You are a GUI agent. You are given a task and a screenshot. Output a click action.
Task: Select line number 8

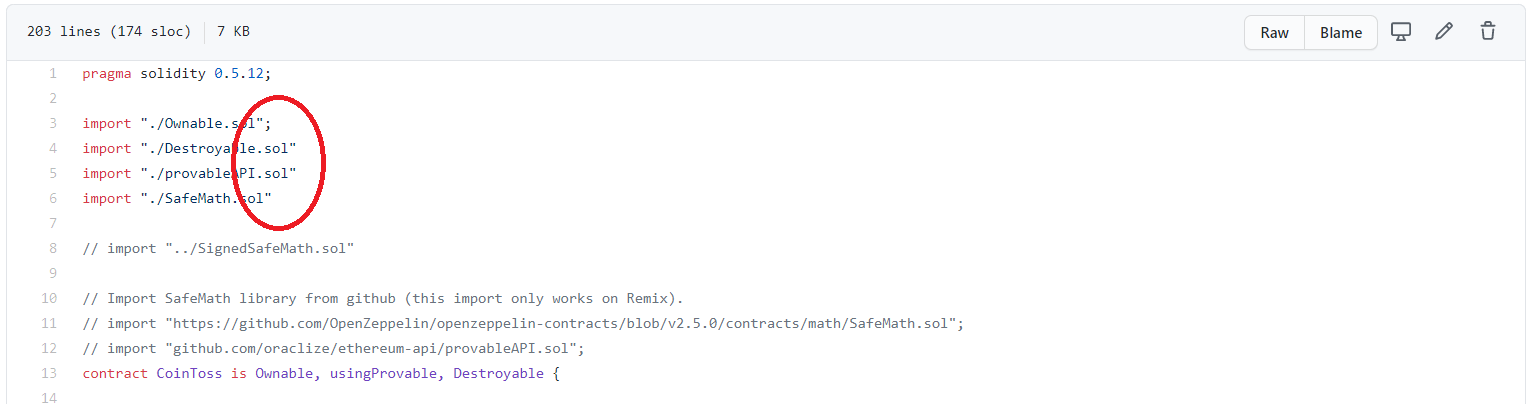click(x=53, y=248)
